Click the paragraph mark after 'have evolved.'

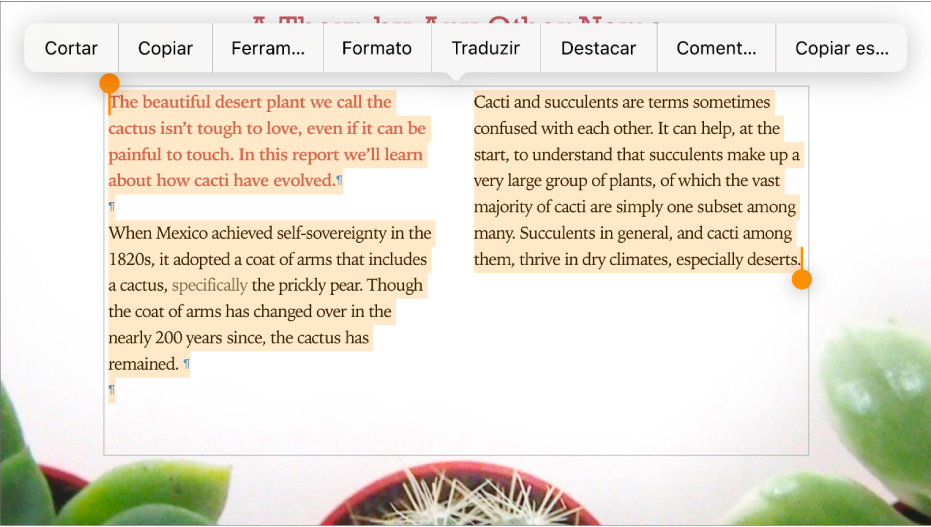(340, 180)
